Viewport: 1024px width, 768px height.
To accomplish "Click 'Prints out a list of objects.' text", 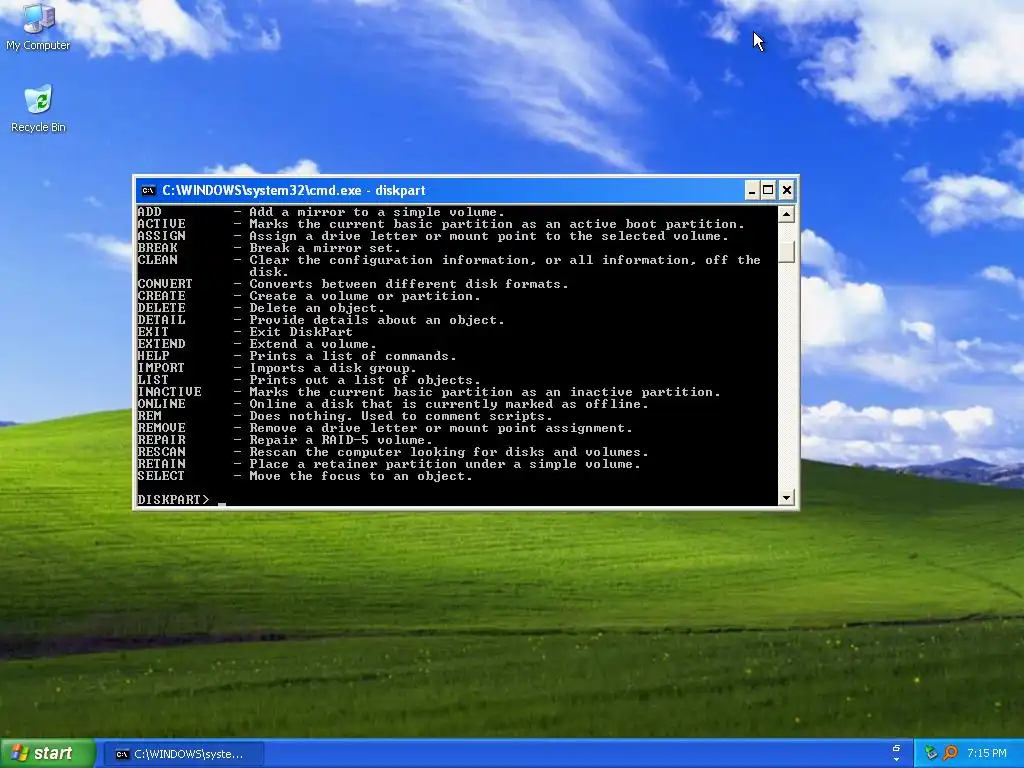I will click(365, 380).
